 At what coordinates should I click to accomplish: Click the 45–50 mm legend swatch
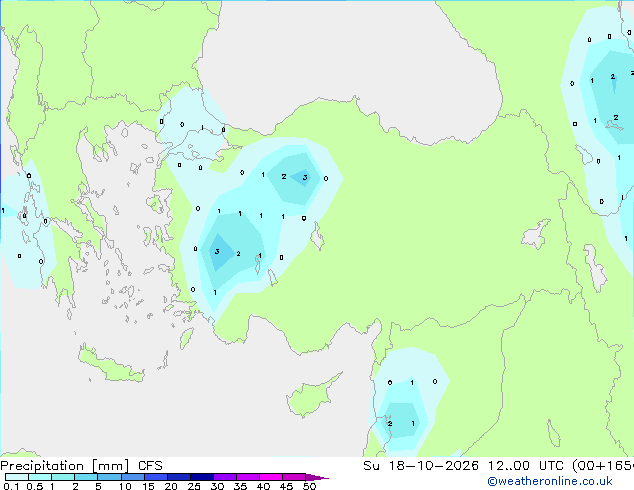click(x=294, y=477)
